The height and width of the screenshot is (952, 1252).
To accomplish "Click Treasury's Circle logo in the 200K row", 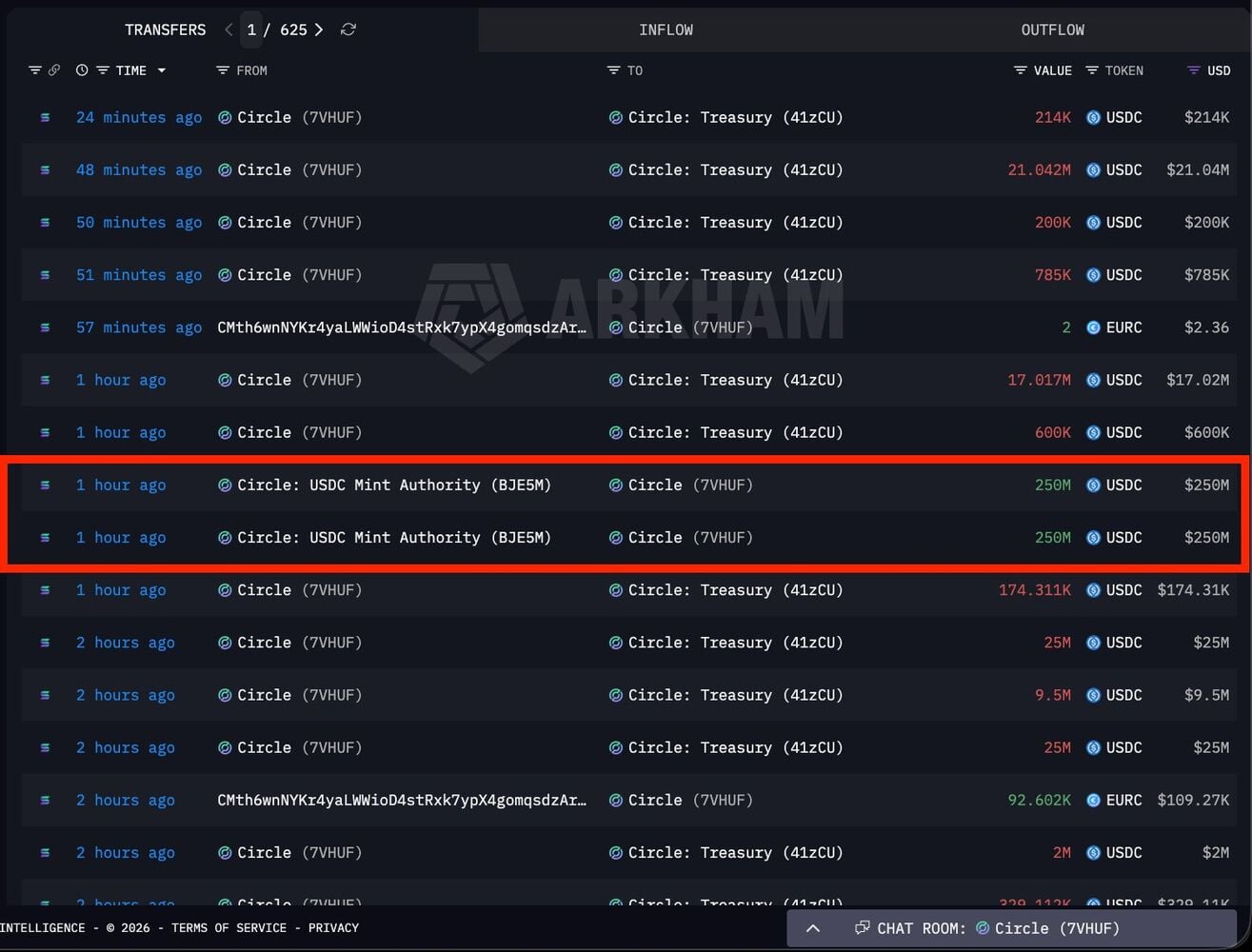I will point(616,222).
